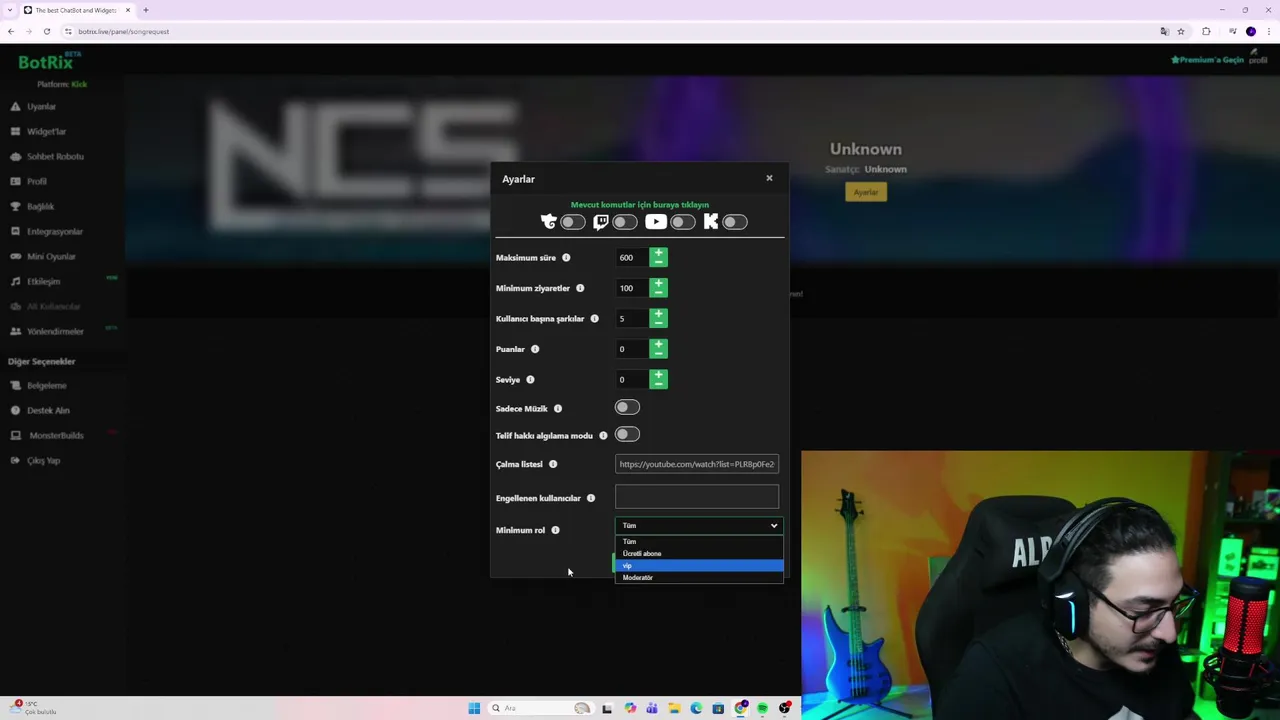
Task: Click the Çıkış Yap logout icon
Action: (16, 460)
